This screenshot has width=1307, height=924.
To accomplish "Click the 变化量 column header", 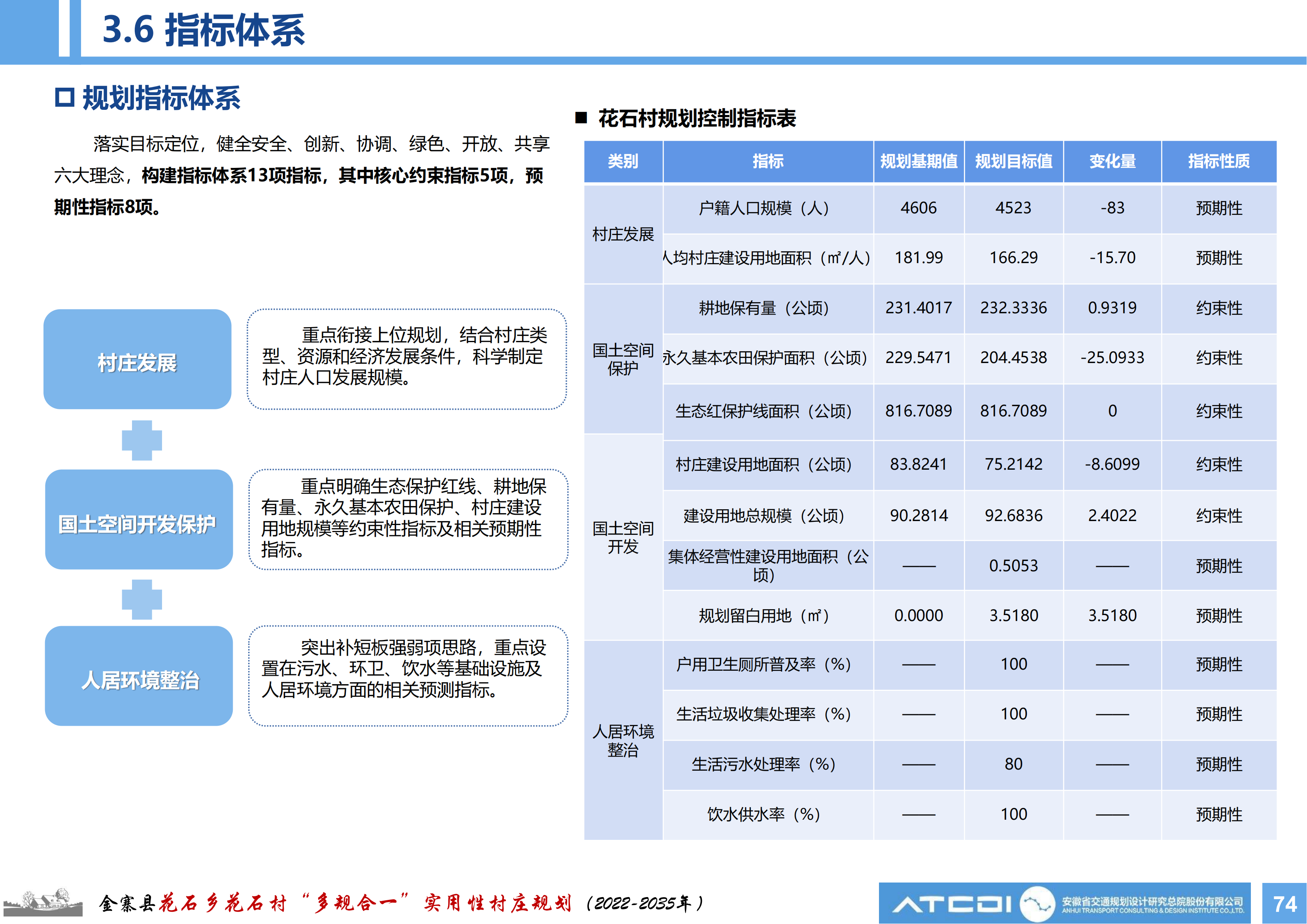I will [1112, 162].
